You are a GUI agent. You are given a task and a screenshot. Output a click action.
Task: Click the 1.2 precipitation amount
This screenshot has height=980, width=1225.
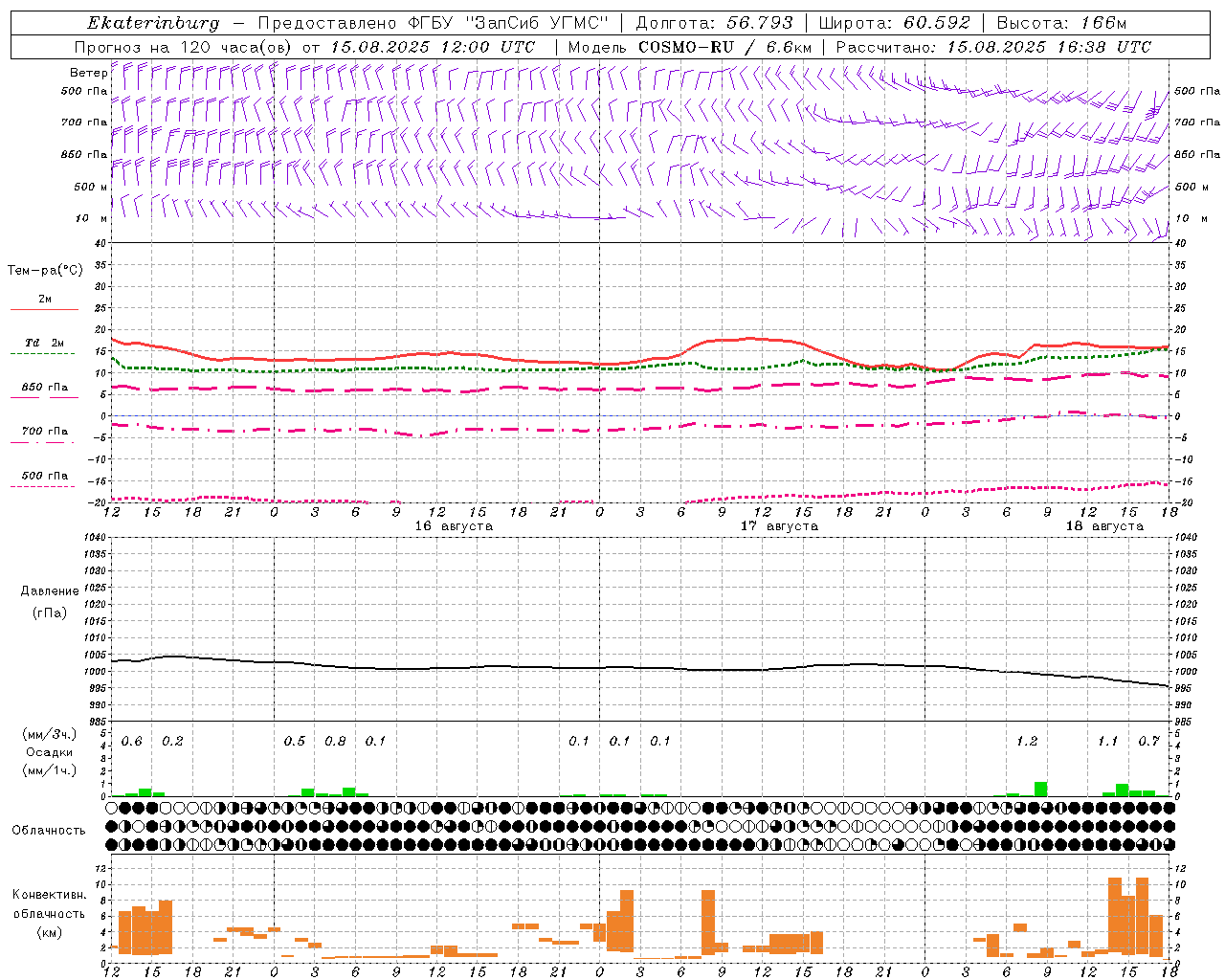1027,742
